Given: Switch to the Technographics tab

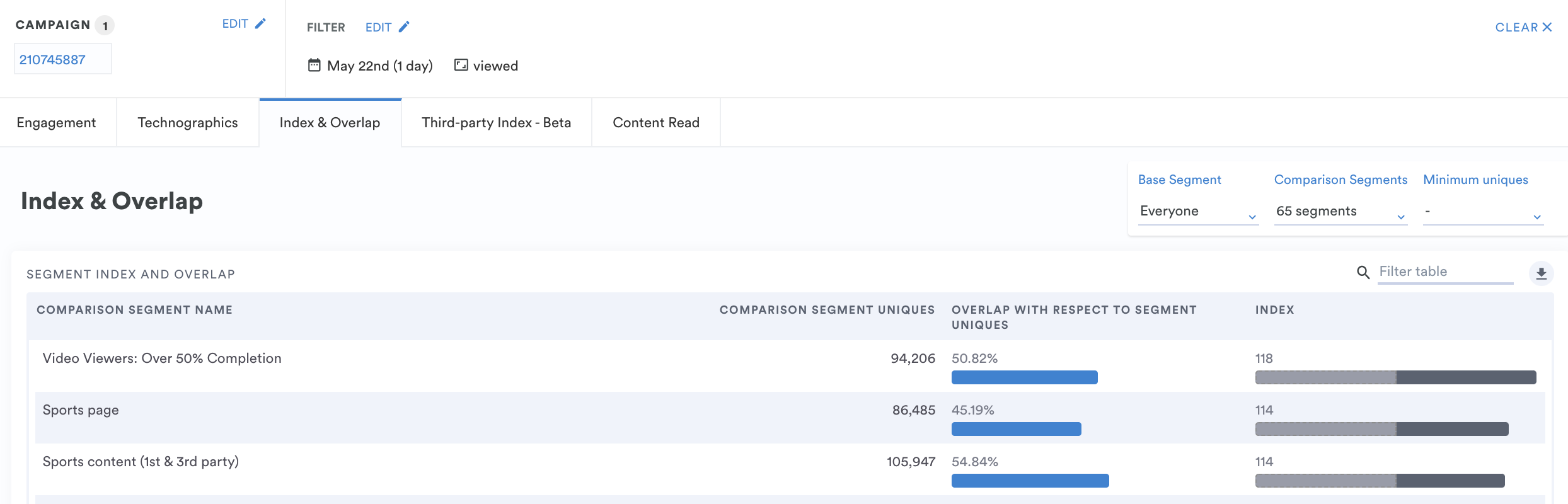Looking at the screenshot, I should pos(188,123).
